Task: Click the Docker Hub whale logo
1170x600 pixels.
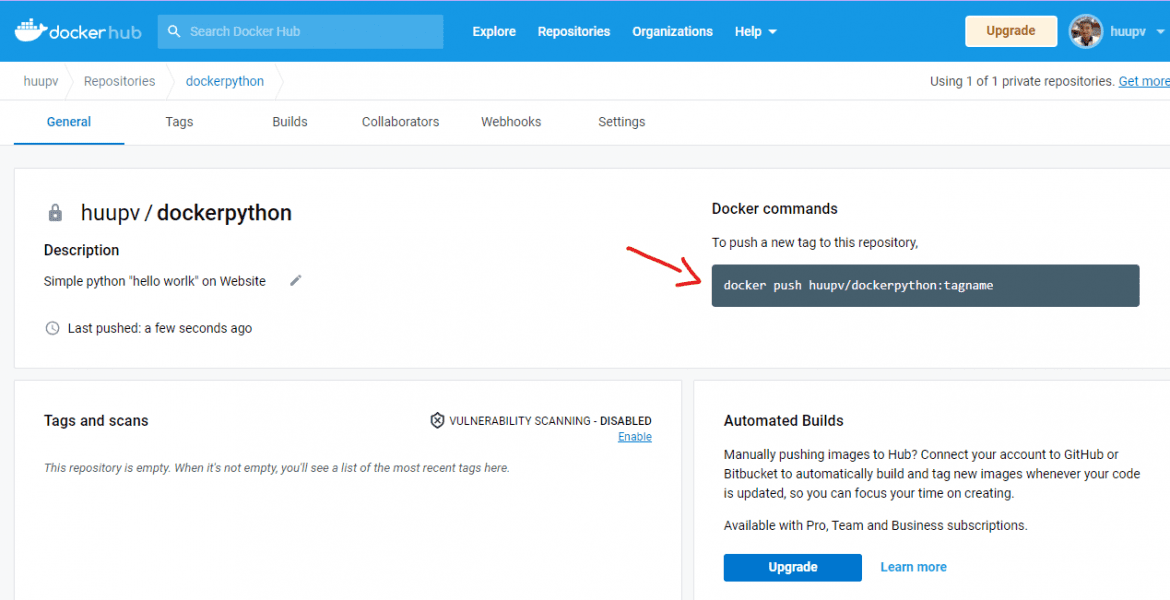Action: 32,30
